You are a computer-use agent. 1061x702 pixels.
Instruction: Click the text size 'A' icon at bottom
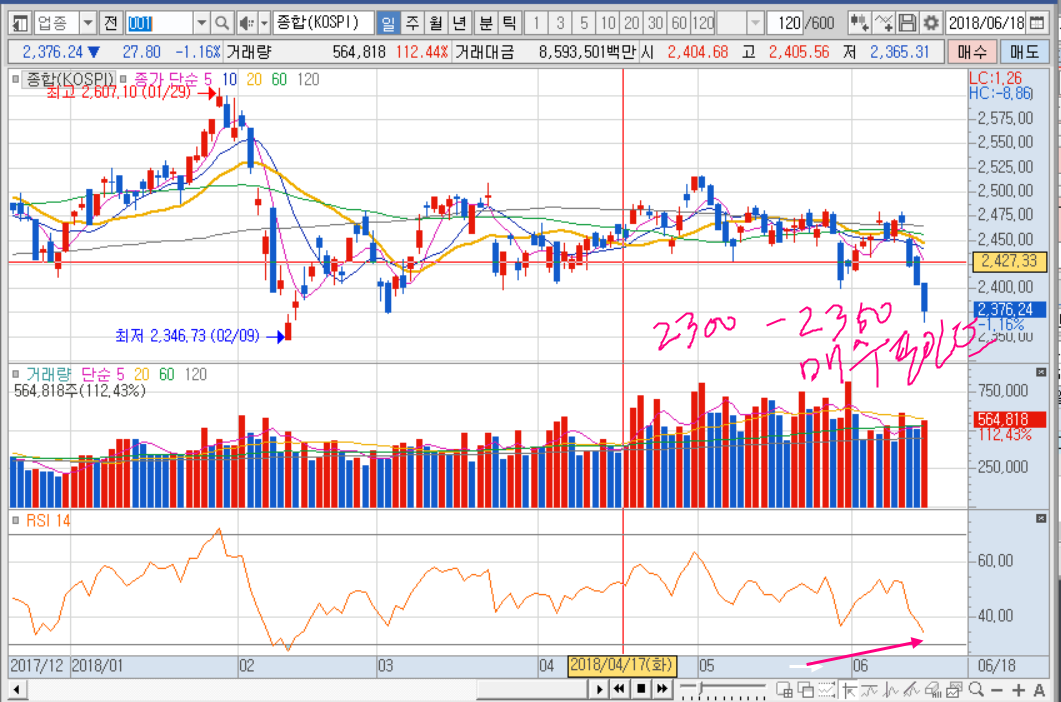1039,689
